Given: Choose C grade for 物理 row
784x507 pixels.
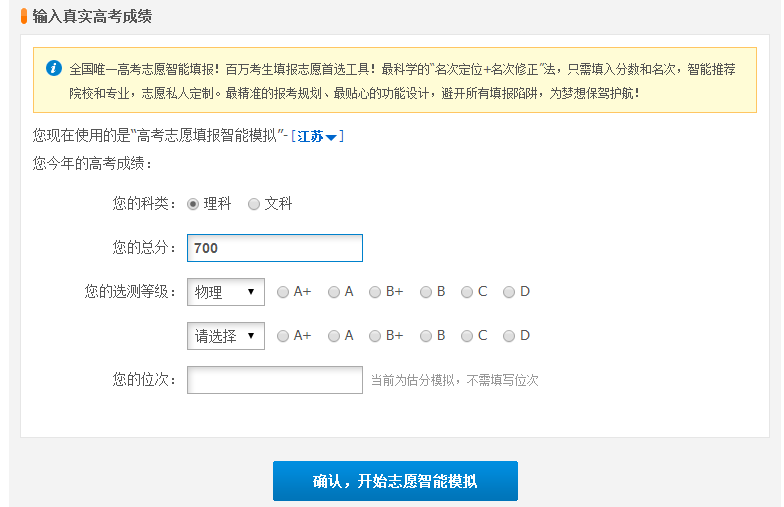Looking at the screenshot, I should point(467,292).
